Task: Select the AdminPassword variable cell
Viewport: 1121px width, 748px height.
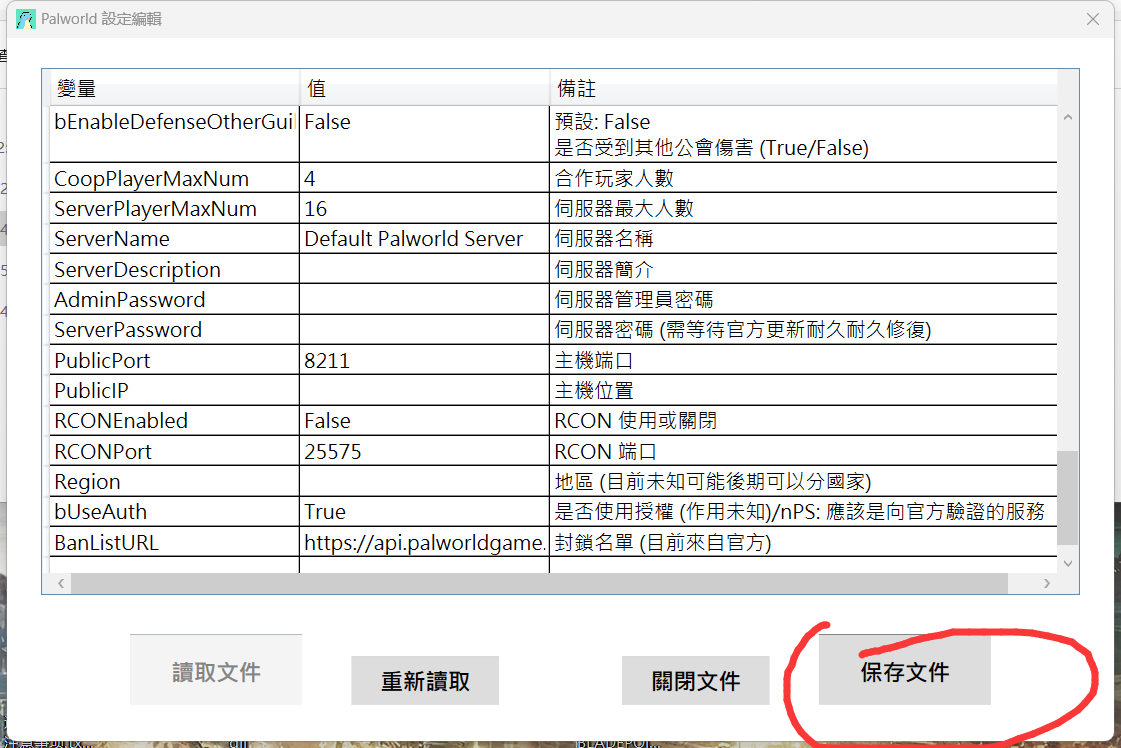Action: tap(174, 299)
